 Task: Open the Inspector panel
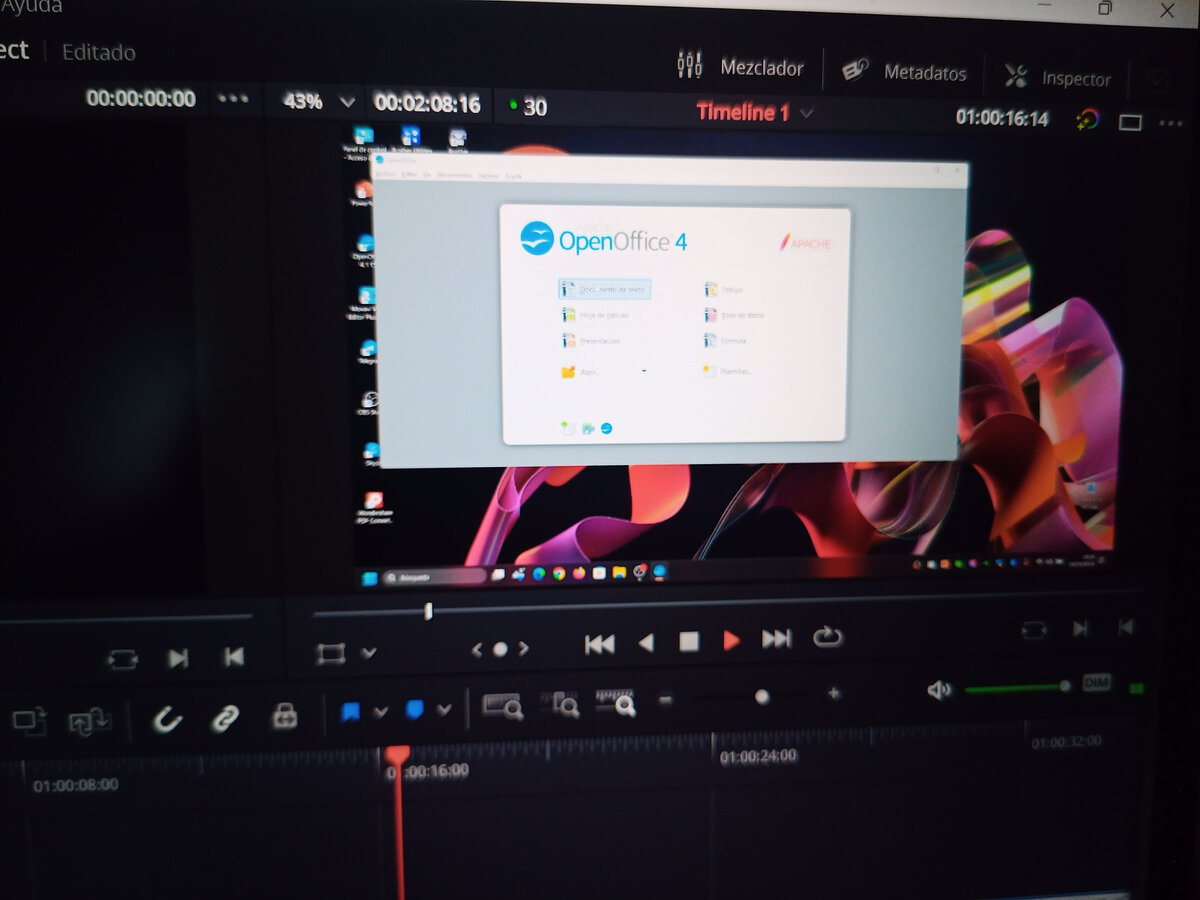point(1057,77)
